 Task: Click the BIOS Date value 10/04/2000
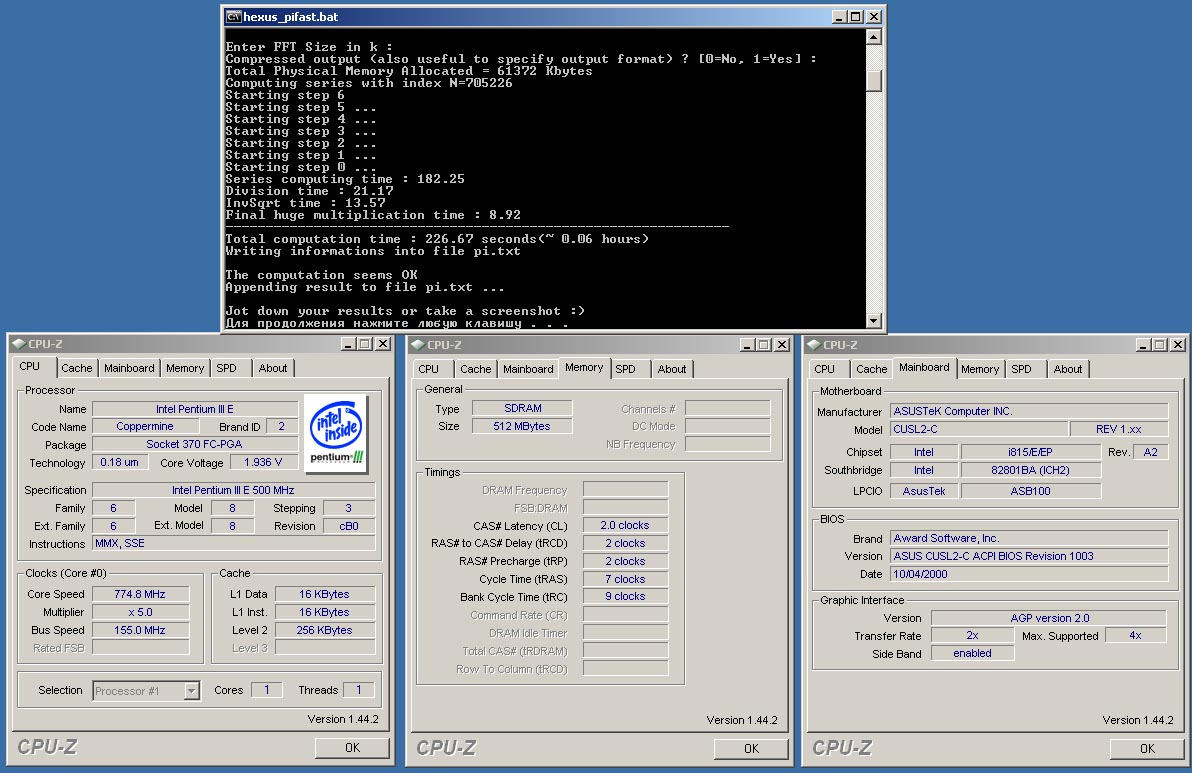[1029, 575]
